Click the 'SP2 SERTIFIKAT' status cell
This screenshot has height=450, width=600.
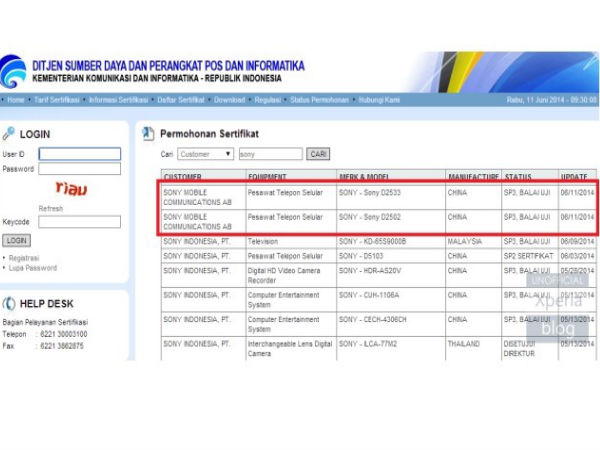(x=528, y=256)
